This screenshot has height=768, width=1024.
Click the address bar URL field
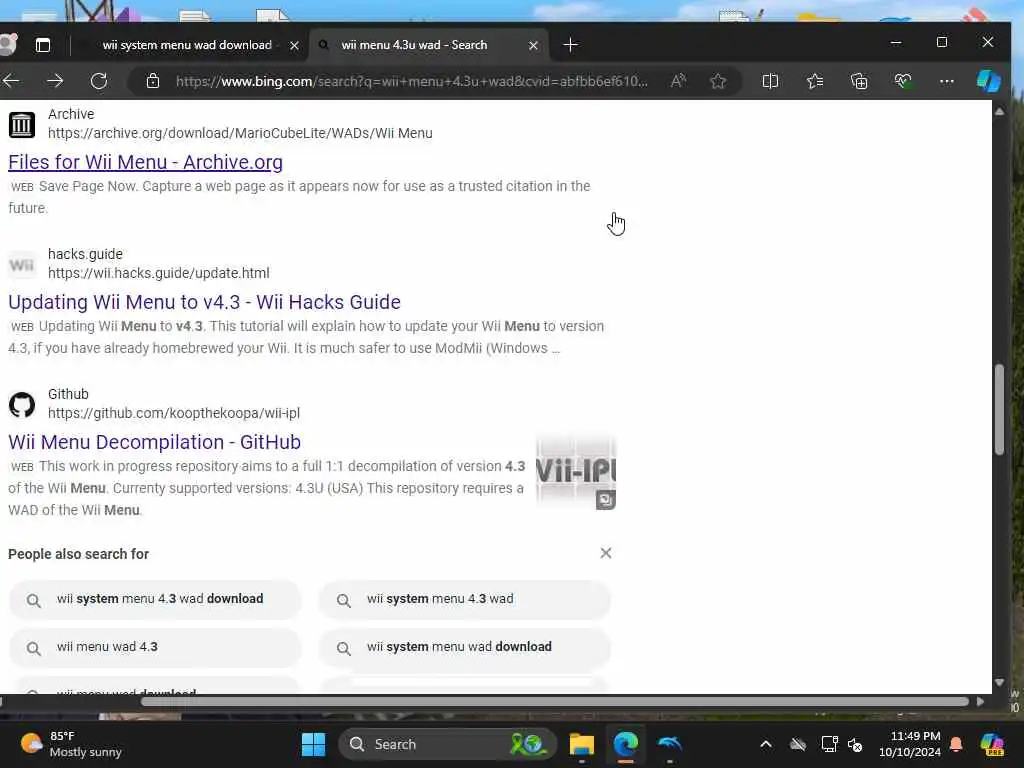coord(411,81)
